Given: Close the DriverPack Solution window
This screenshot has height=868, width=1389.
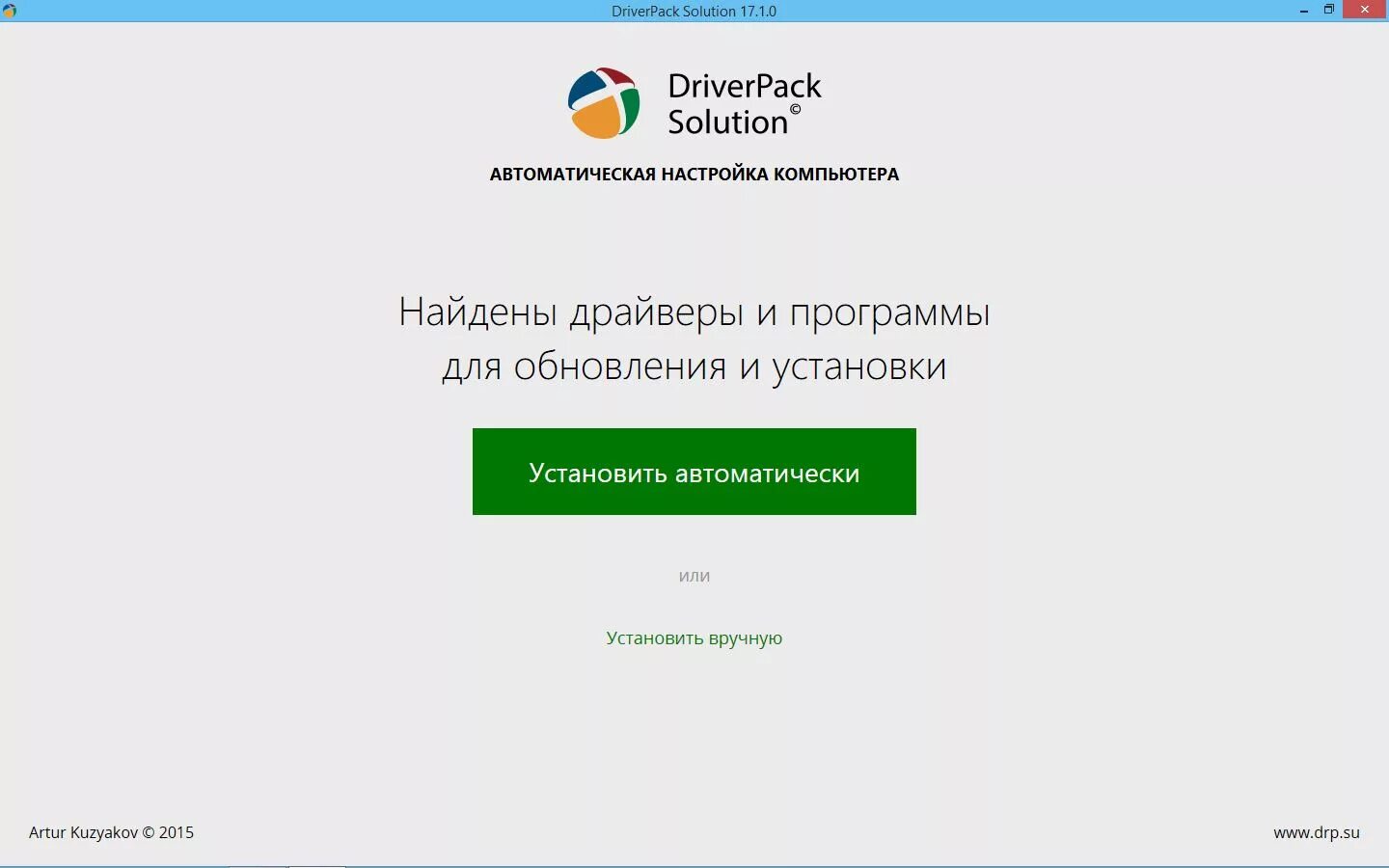Looking at the screenshot, I should [x=1365, y=10].
